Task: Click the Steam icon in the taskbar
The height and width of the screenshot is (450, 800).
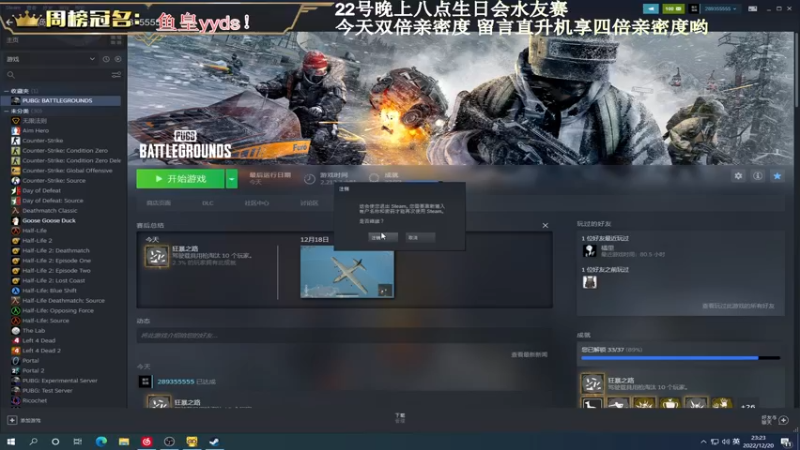Action: (214, 441)
